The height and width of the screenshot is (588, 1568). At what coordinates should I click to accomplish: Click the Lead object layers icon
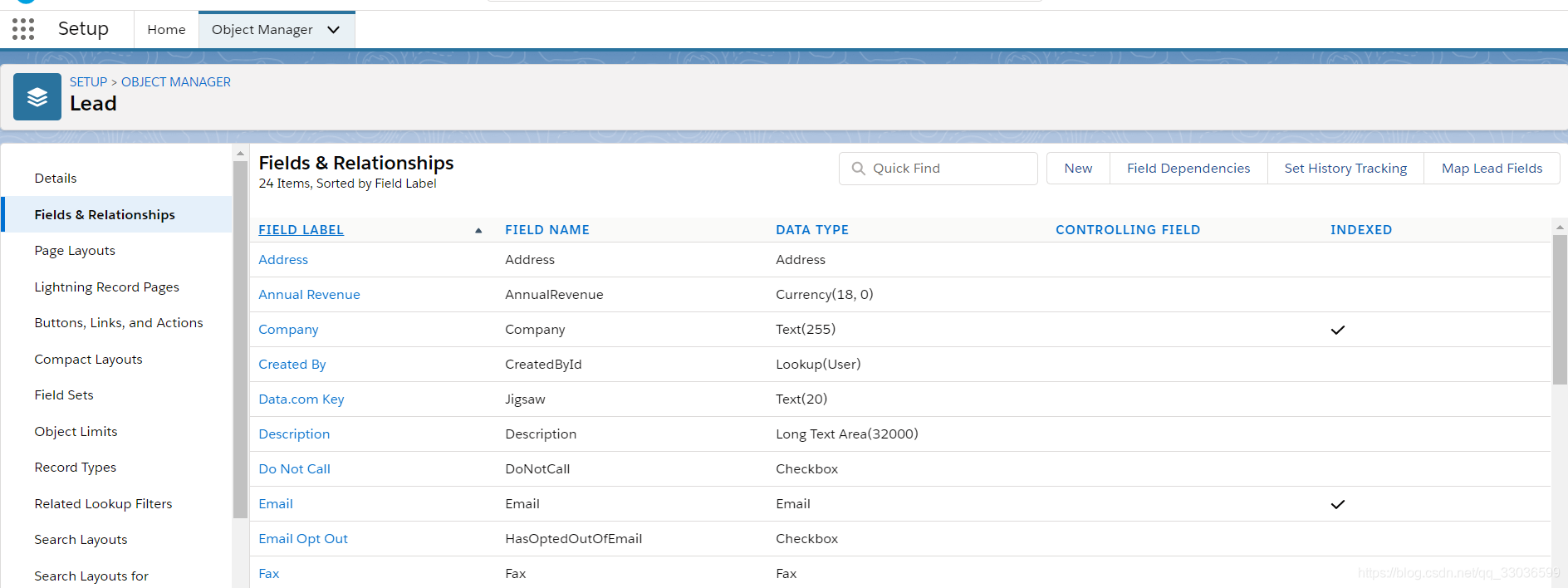[x=37, y=96]
